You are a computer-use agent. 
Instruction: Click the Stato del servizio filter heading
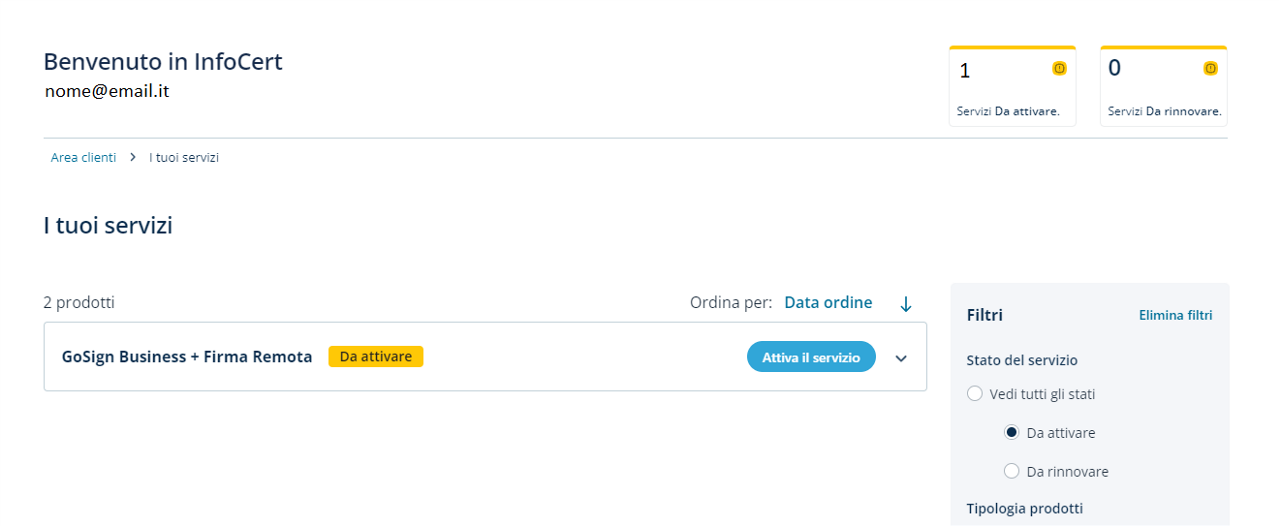1022,360
